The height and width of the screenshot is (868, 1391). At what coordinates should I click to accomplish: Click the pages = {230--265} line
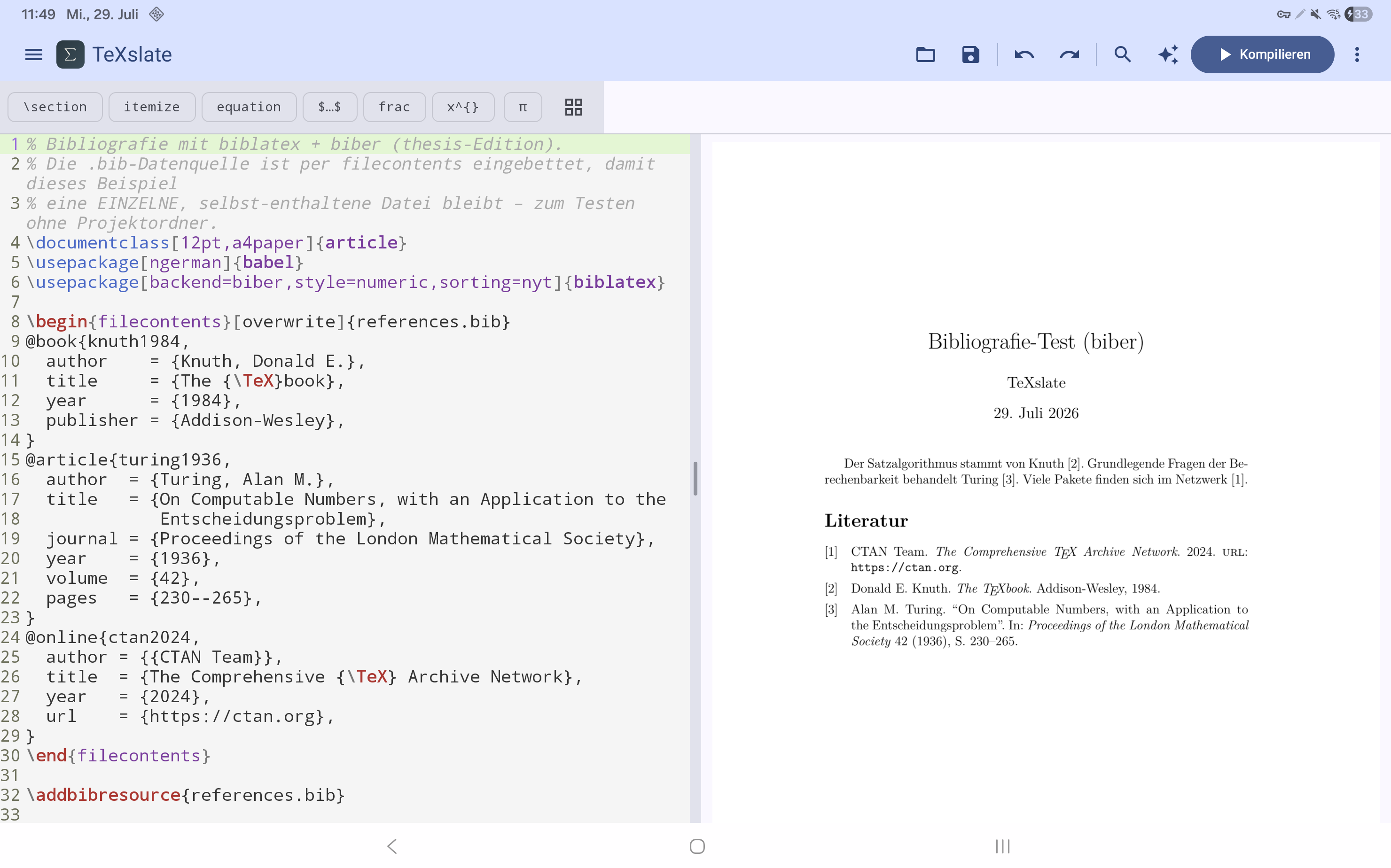click(x=154, y=597)
